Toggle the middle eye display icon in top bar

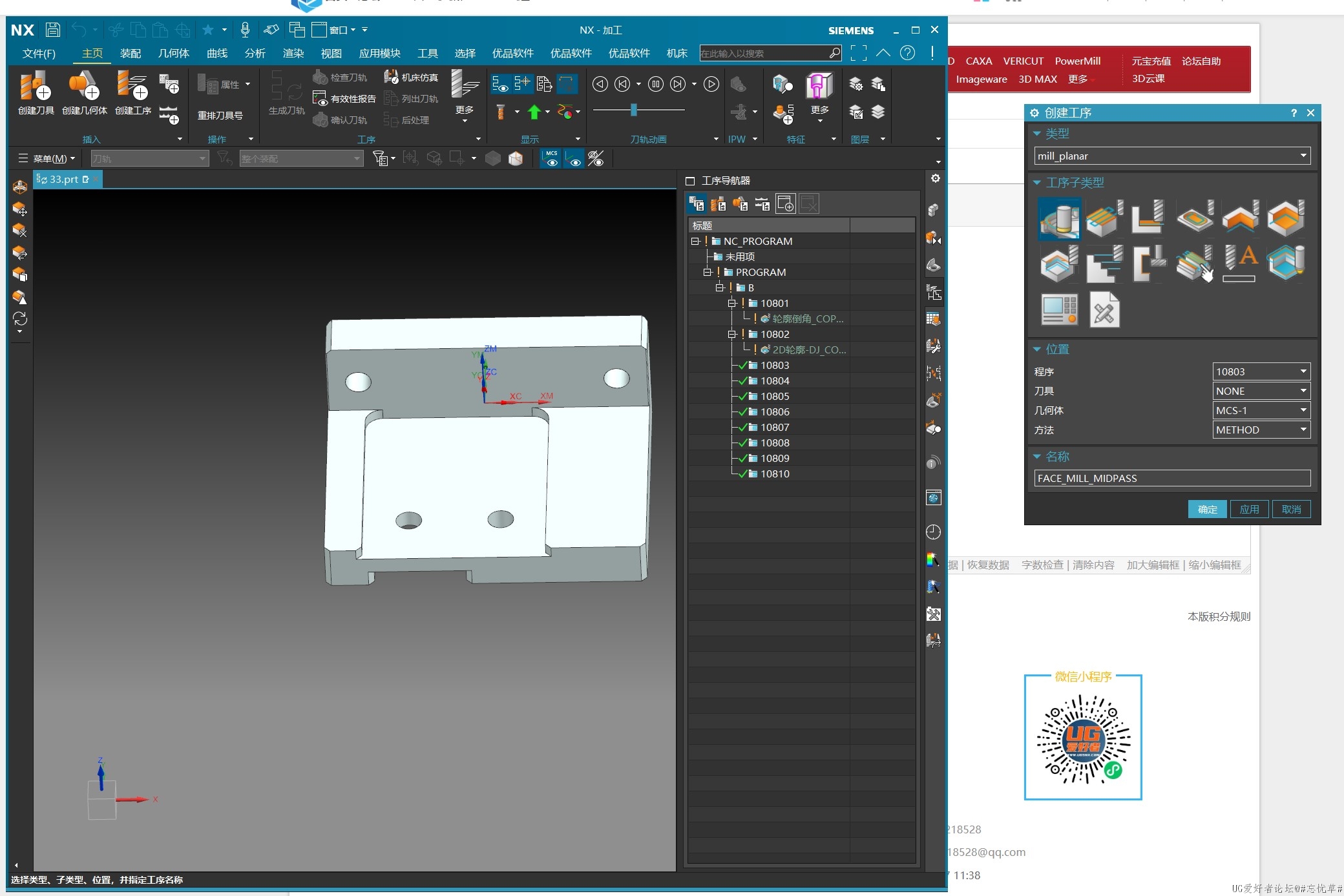coord(574,158)
